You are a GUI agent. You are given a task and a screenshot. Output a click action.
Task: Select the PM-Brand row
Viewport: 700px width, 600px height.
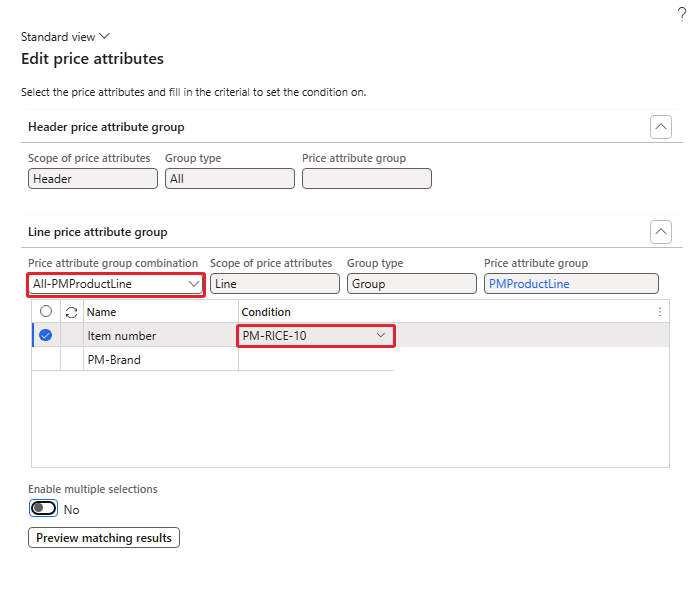[x=212, y=359]
